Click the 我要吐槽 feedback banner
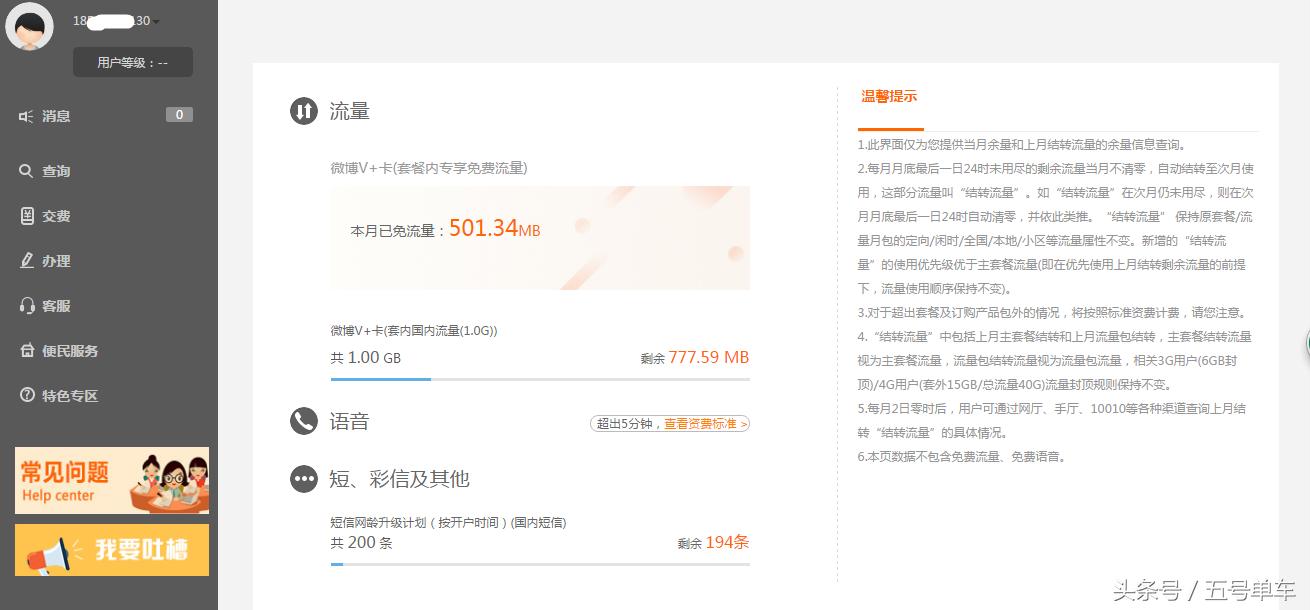This screenshot has width=1310, height=610. point(111,549)
